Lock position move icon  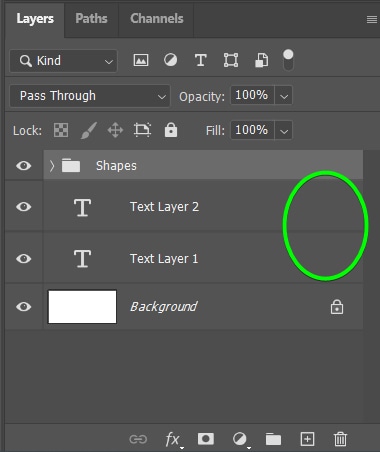115,130
